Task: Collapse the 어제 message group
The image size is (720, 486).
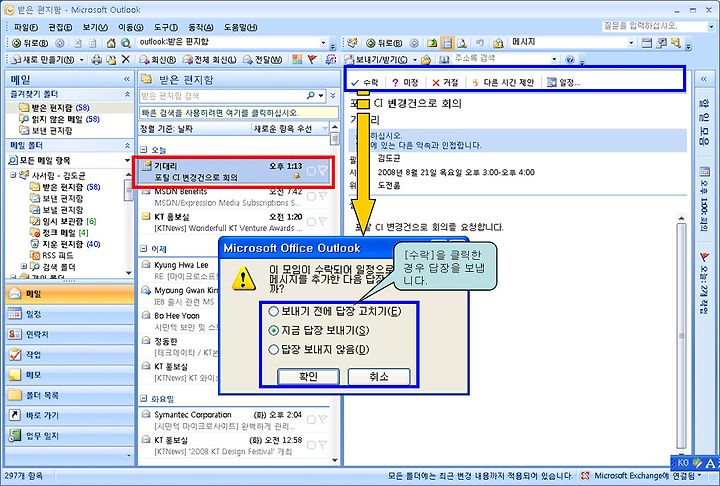Action: click(x=144, y=249)
